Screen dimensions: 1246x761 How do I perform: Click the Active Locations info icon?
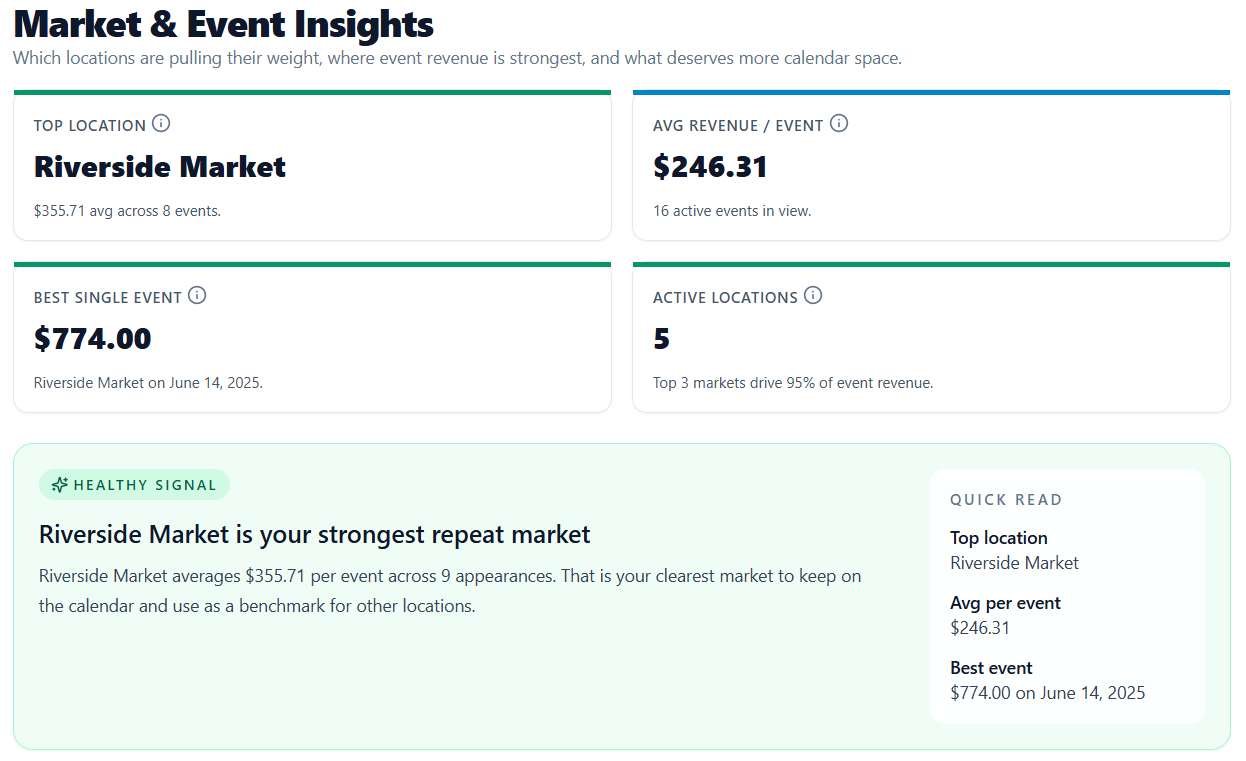[x=814, y=296]
